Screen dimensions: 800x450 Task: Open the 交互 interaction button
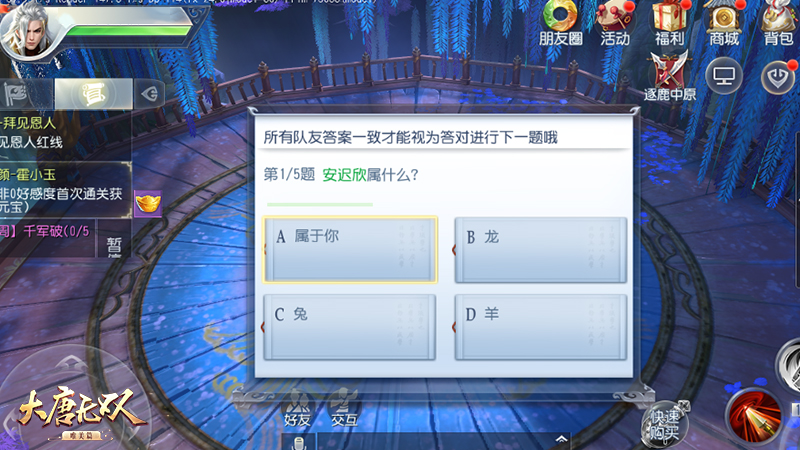click(344, 409)
